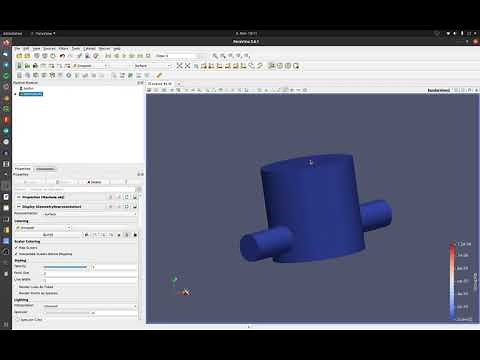This screenshot has height=360, width=480.
Task: Toggle animation loop mode
Action: point(148,56)
